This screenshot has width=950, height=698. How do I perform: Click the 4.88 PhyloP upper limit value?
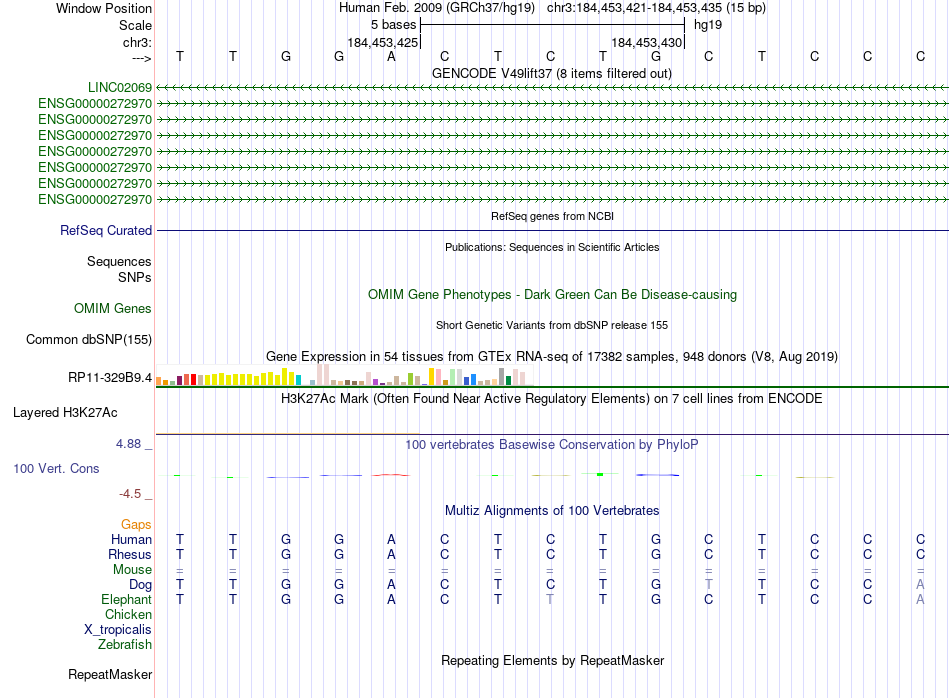[128, 444]
